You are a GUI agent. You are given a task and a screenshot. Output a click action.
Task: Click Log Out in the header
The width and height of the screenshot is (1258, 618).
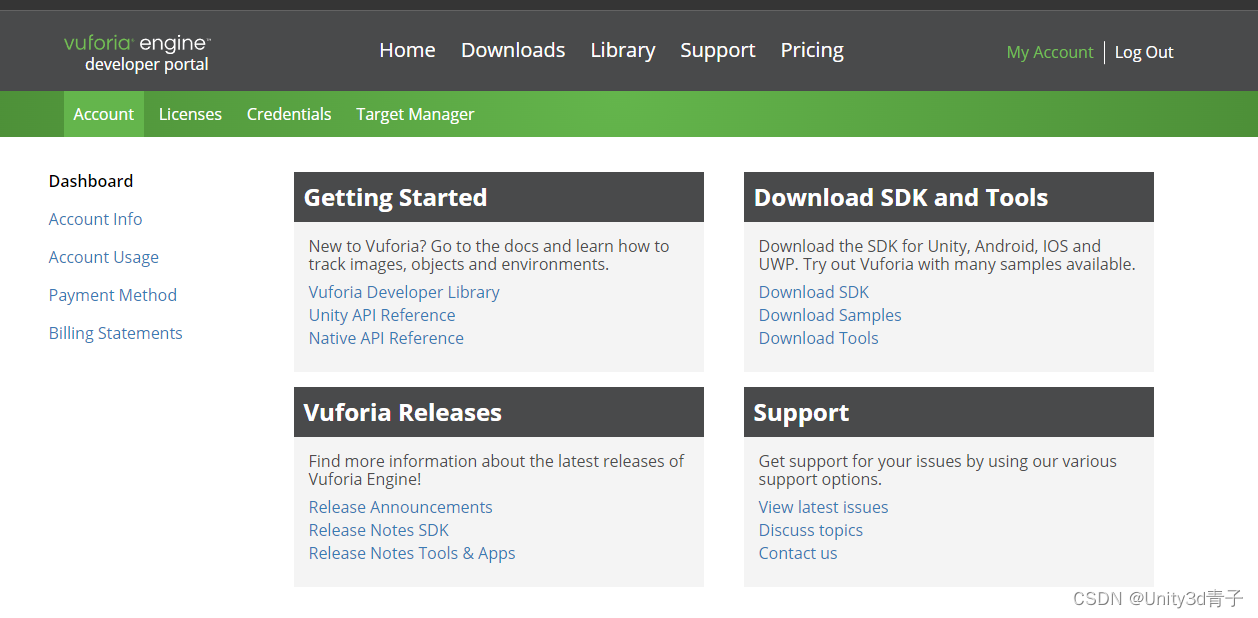click(x=1144, y=52)
